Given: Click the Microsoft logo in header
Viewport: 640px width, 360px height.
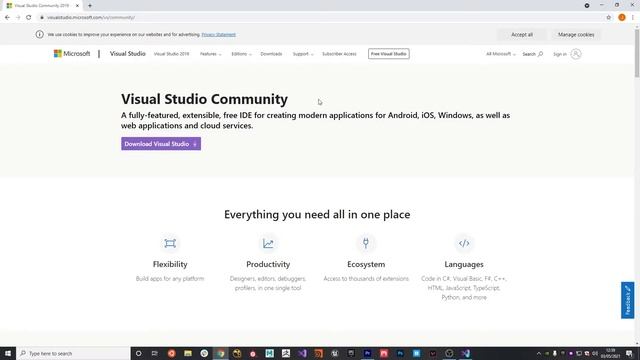Looking at the screenshot, I should pyautogui.click(x=72, y=53).
